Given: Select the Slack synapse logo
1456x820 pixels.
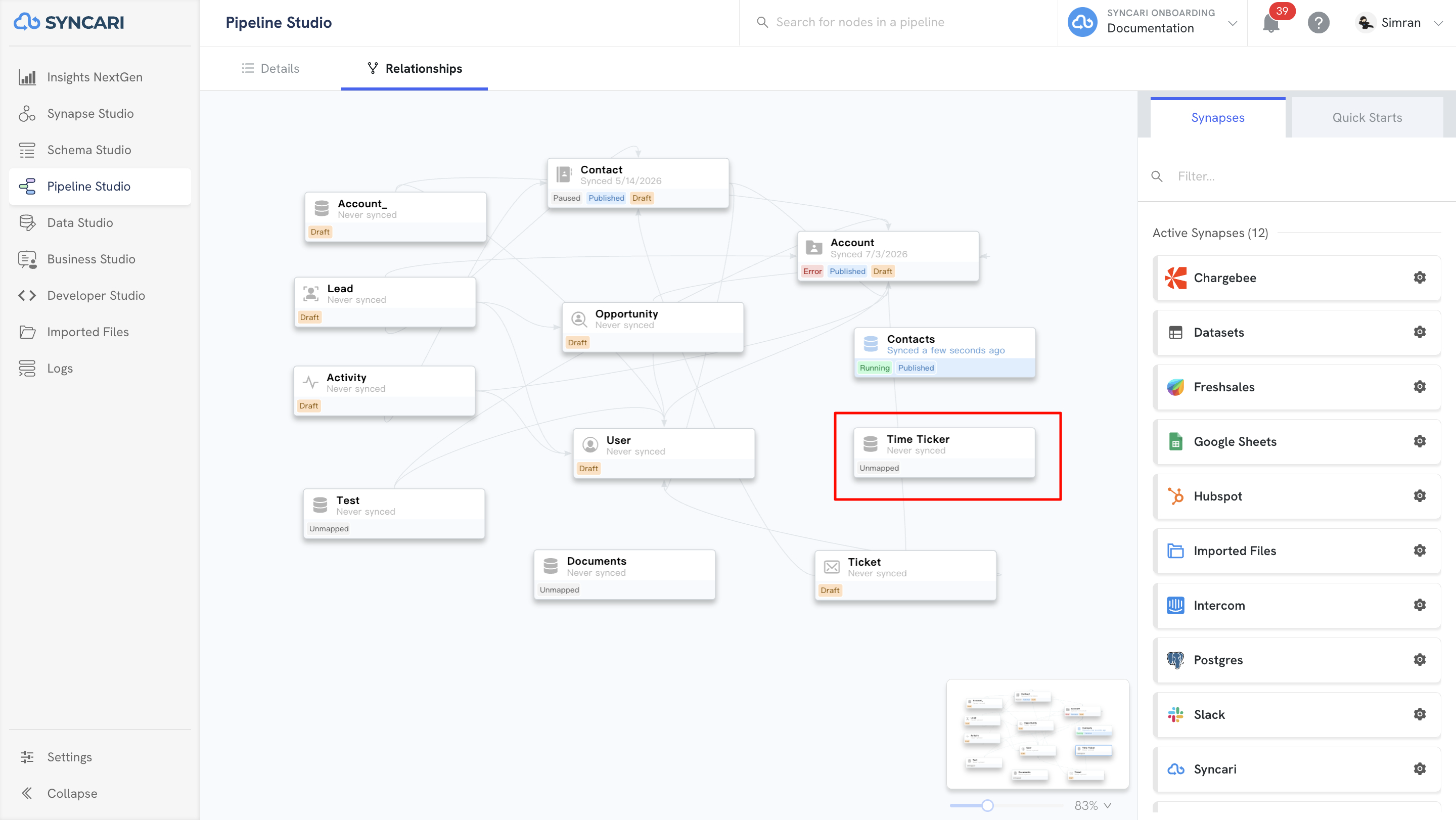Looking at the screenshot, I should (x=1175, y=714).
